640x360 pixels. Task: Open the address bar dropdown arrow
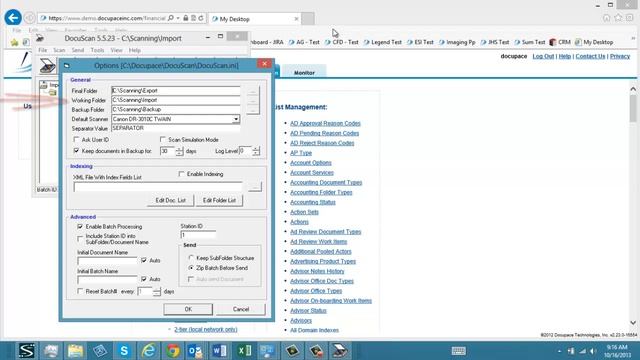pyautogui.click(x=178, y=18)
